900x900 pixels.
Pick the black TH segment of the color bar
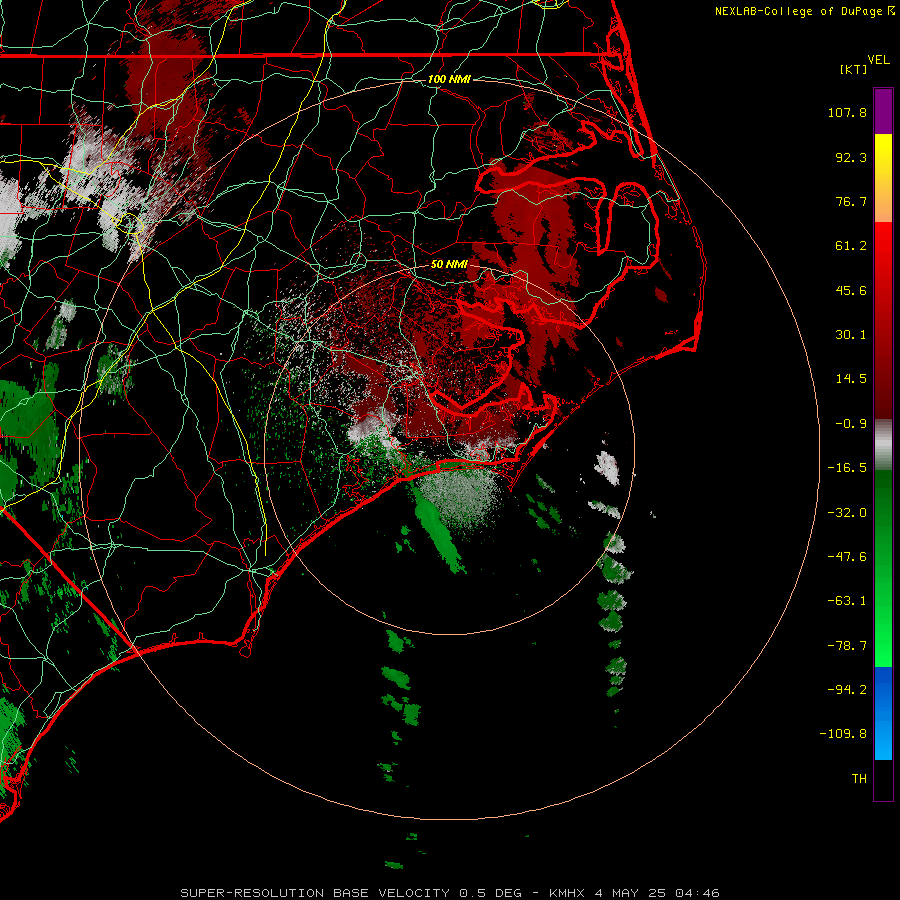883,779
